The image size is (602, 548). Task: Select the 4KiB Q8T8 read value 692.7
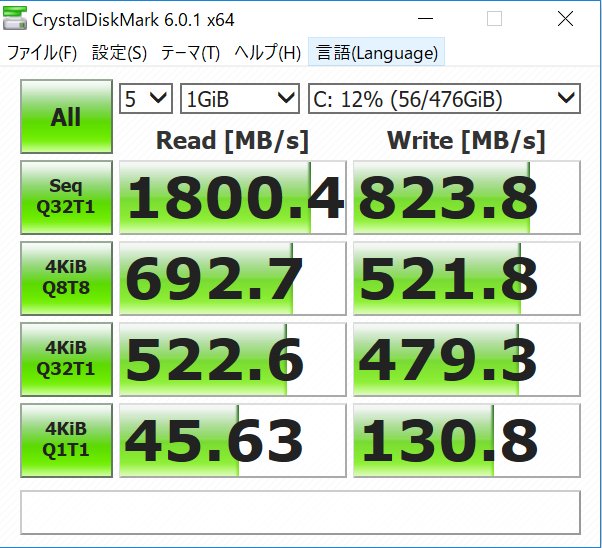click(x=233, y=278)
